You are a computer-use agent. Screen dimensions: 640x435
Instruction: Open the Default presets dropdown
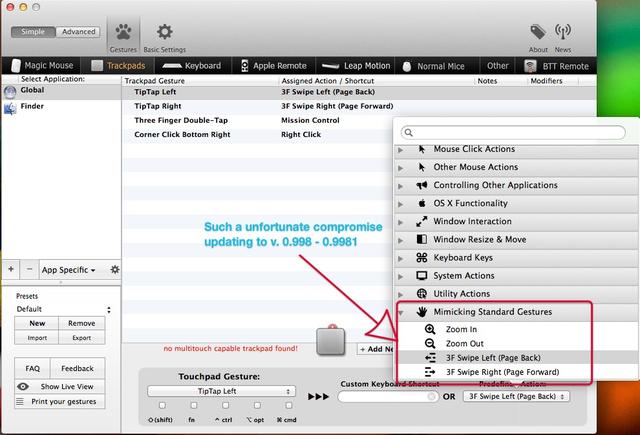click(x=63, y=309)
